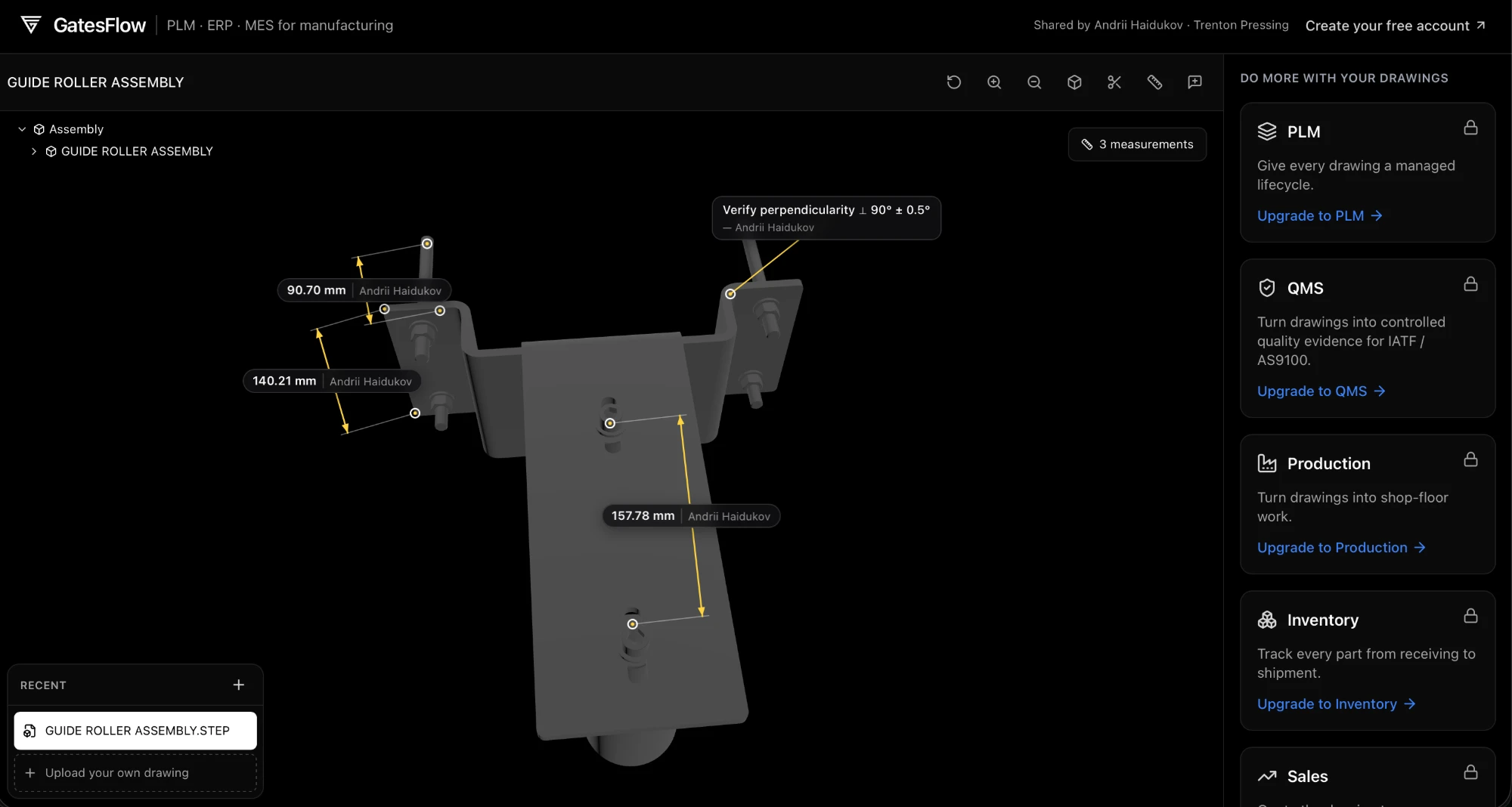This screenshot has width=1512, height=807.
Task: Click the Inventory card title
Action: coord(1322,620)
